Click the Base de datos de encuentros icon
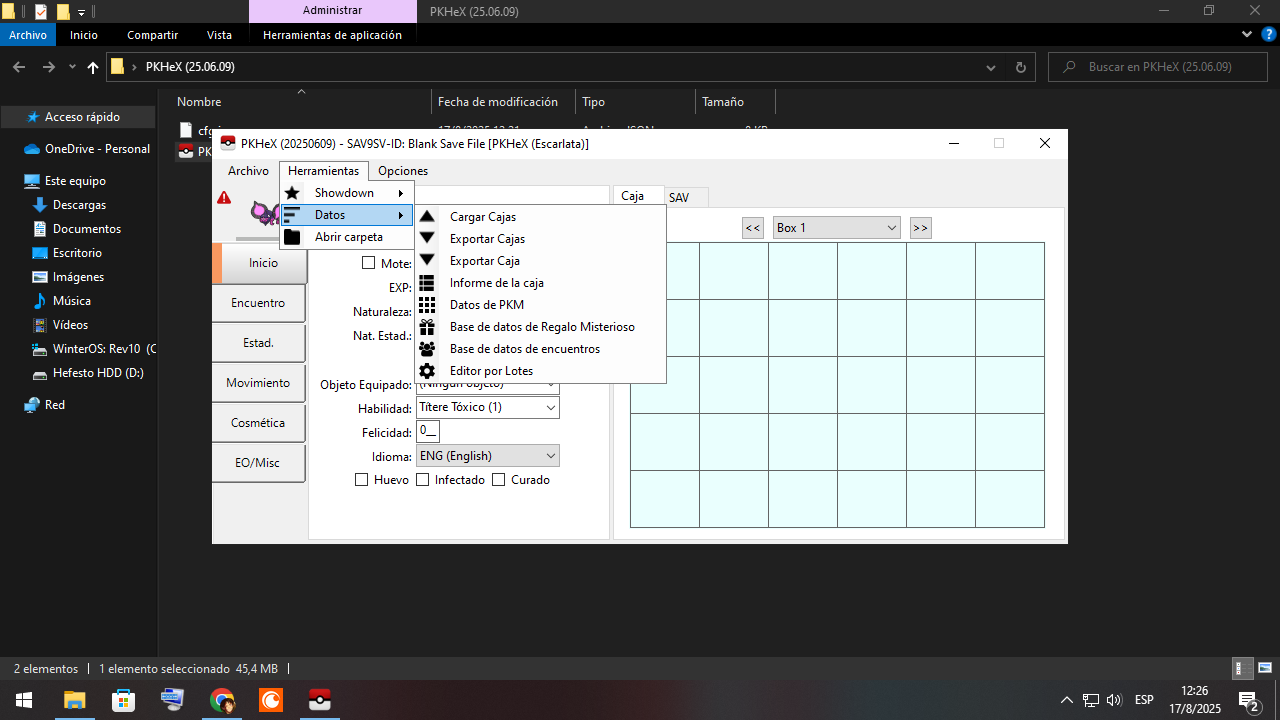 click(x=427, y=349)
